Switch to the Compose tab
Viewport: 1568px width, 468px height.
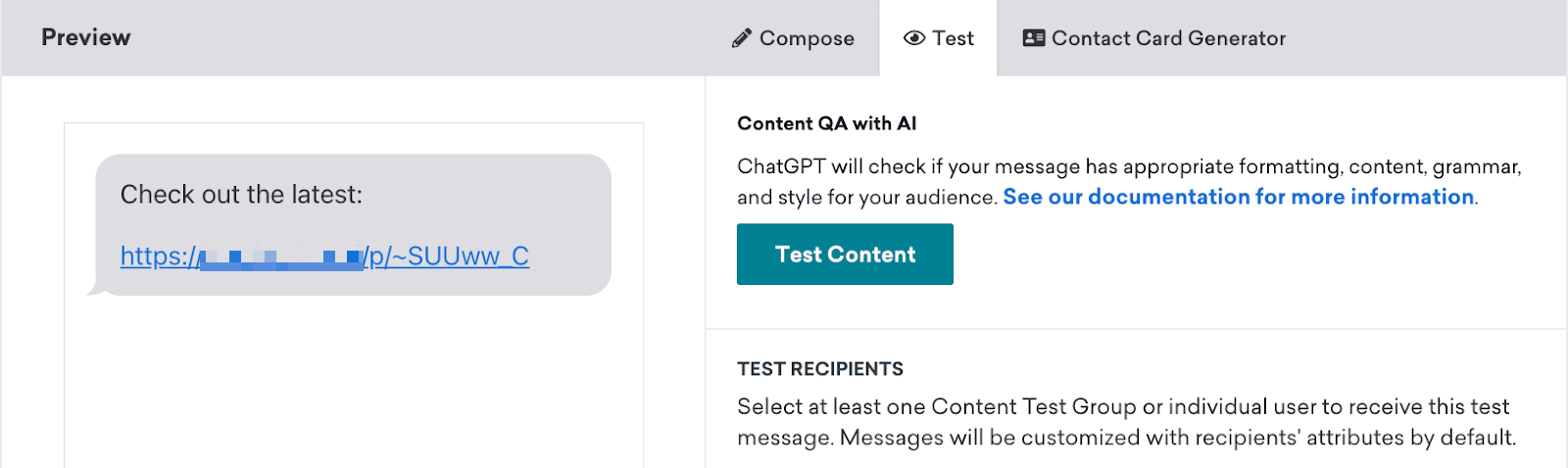[x=806, y=39]
